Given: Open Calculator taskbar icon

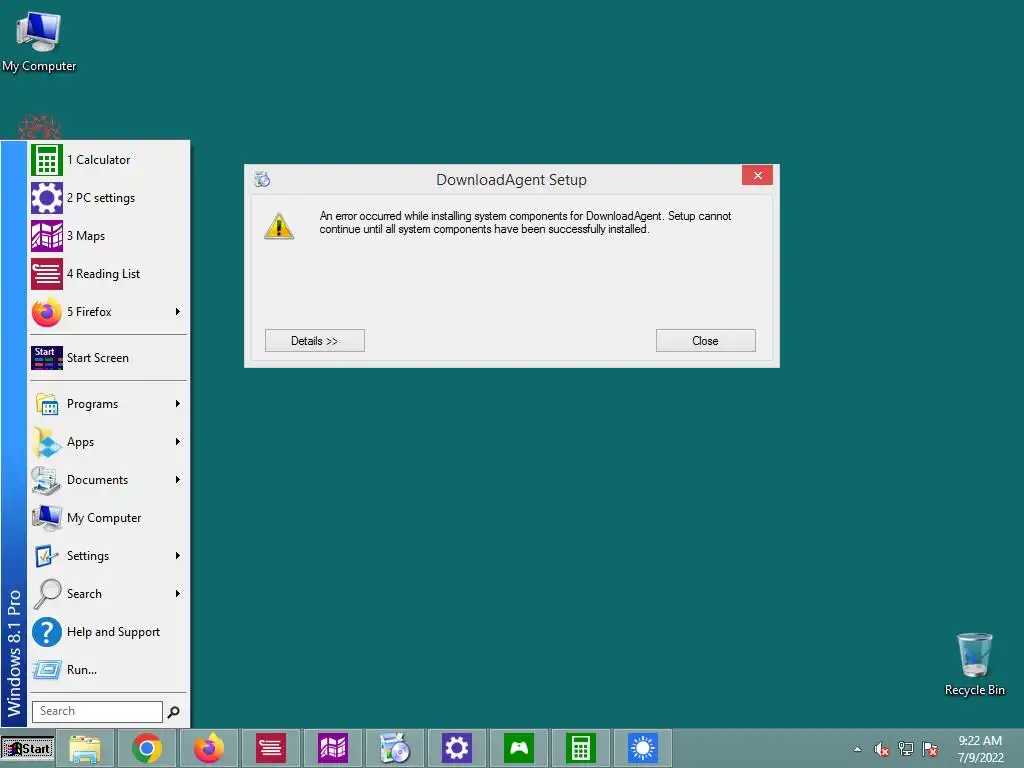Looking at the screenshot, I should click(x=581, y=748).
